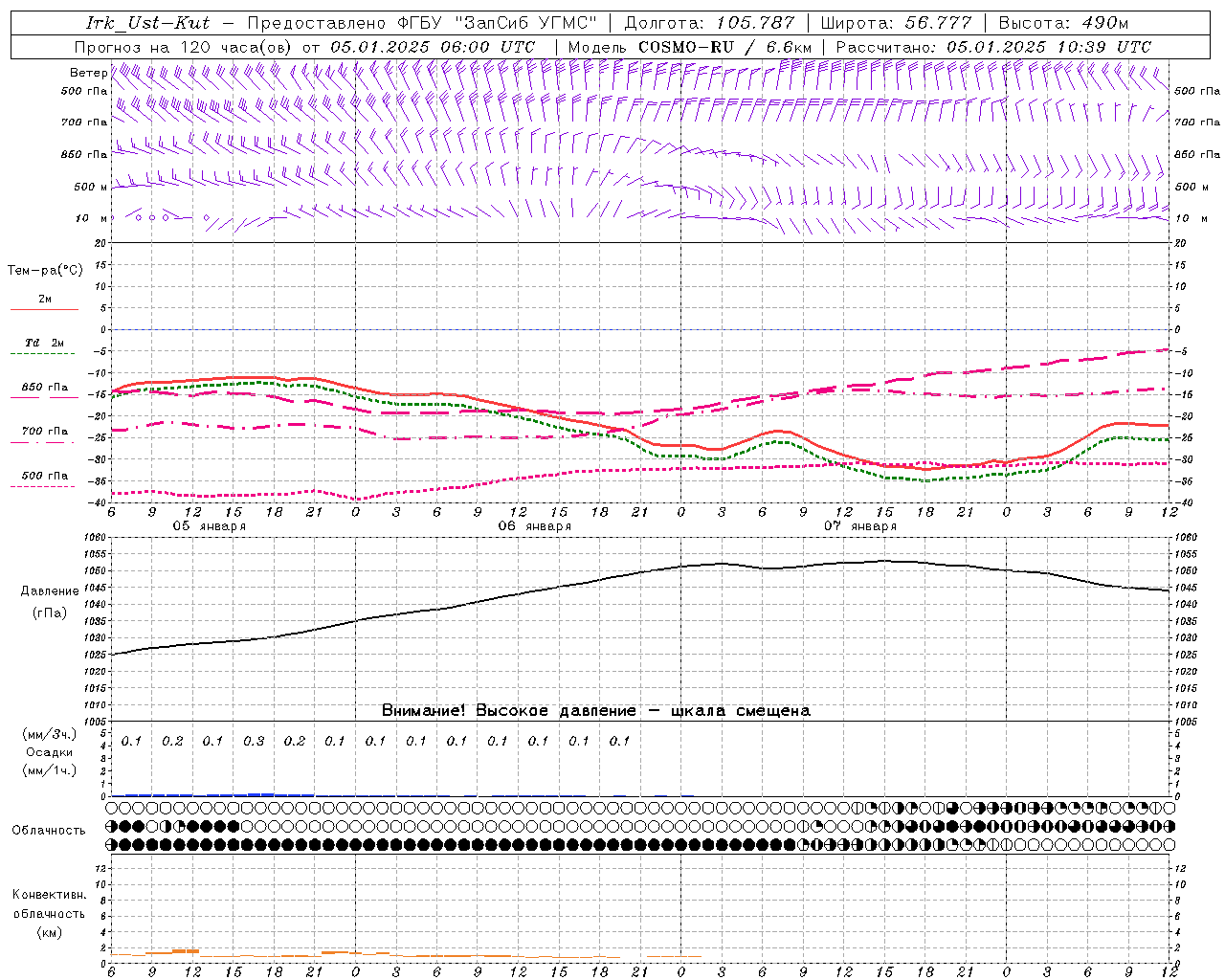This screenshot has height=980, width=1225.
Task: Click the (мм/3ч.) precipitation unit label
Action: [50, 734]
